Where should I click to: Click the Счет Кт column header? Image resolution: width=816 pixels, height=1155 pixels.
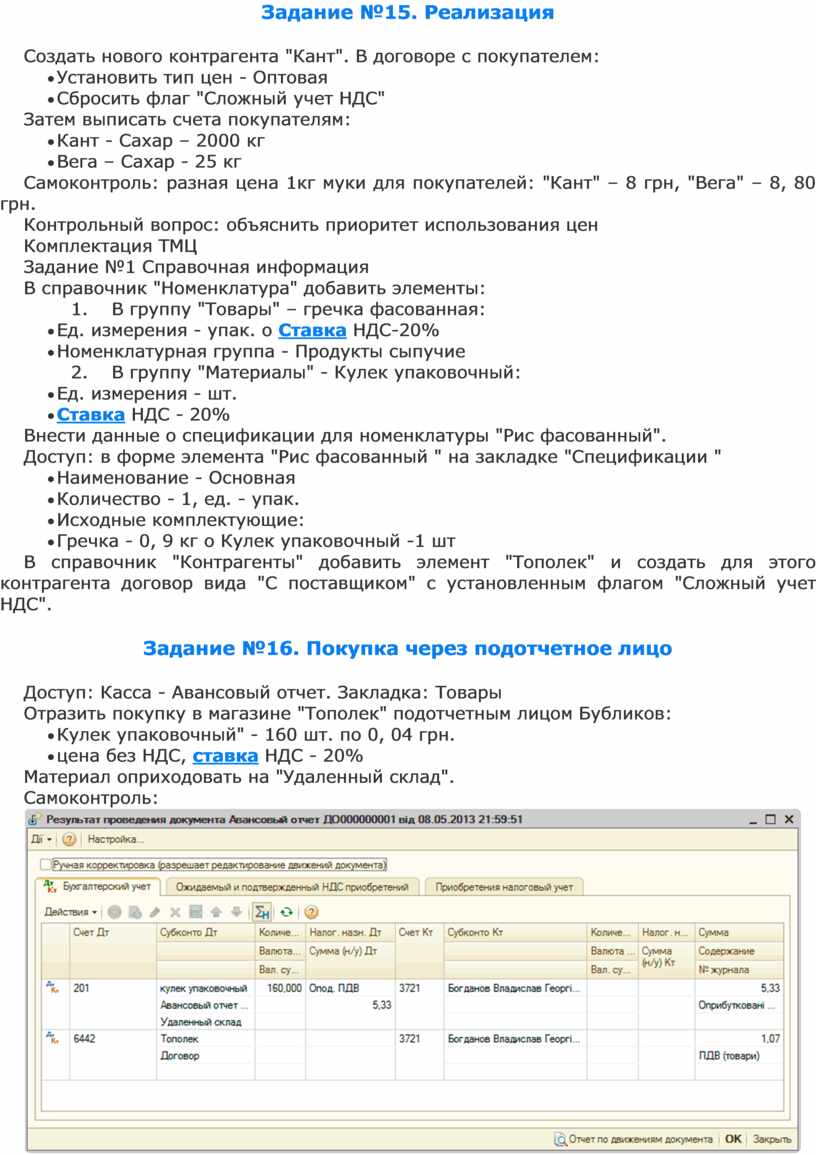coord(419,933)
